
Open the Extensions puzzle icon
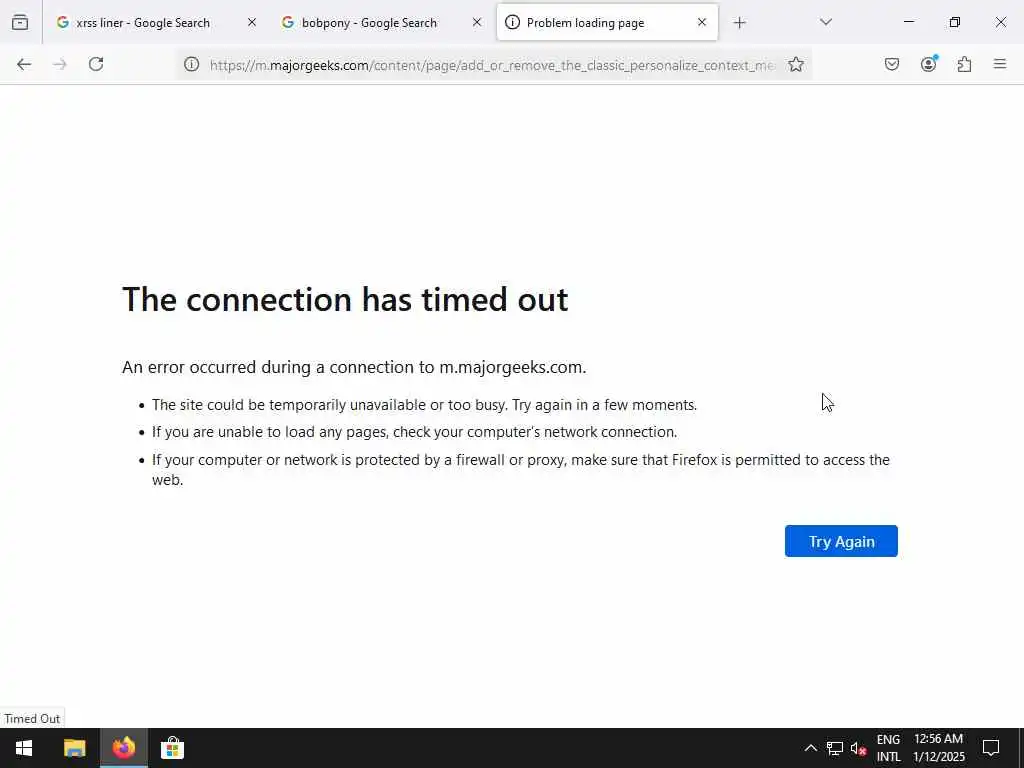(965, 64)
